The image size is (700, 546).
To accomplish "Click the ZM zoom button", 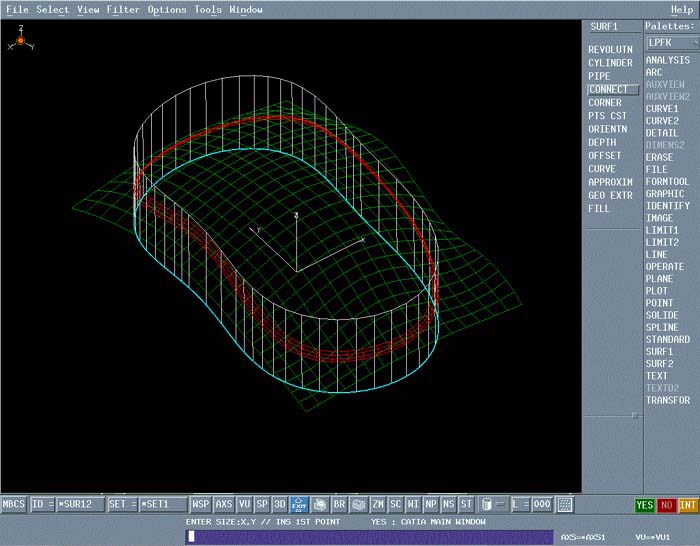I will (x=378, y=505).
